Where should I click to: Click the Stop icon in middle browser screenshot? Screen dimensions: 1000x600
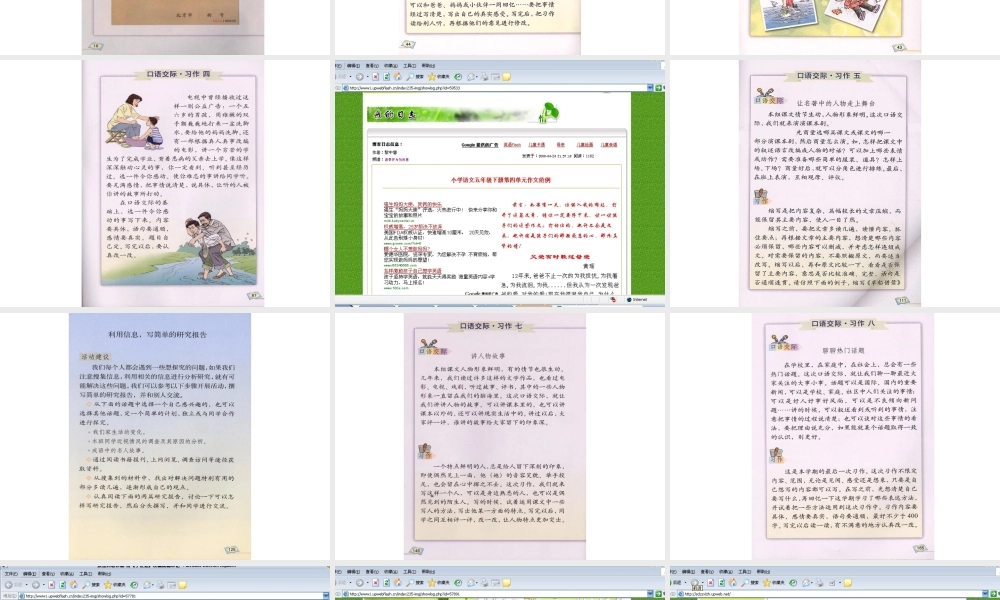[x=376, y=77]
